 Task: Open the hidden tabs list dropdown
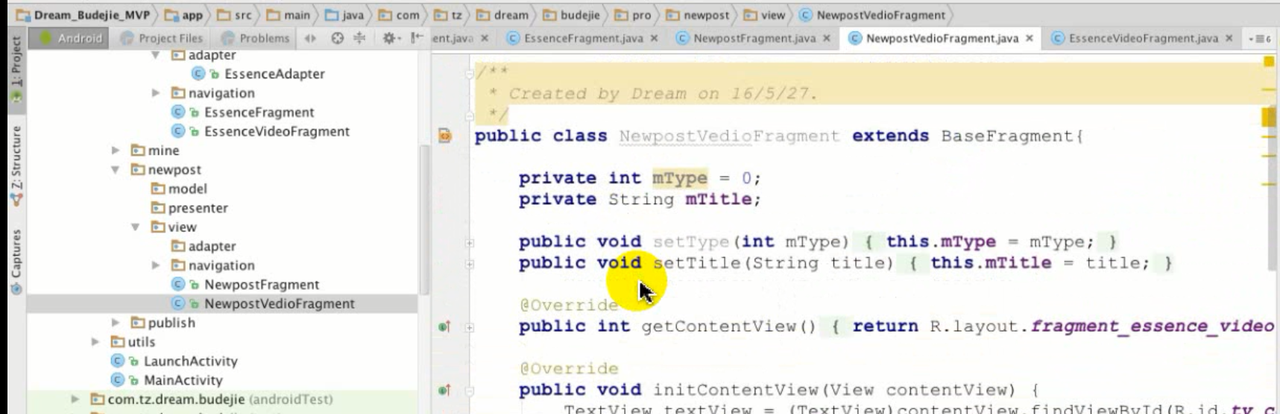tap(1260, 38)
